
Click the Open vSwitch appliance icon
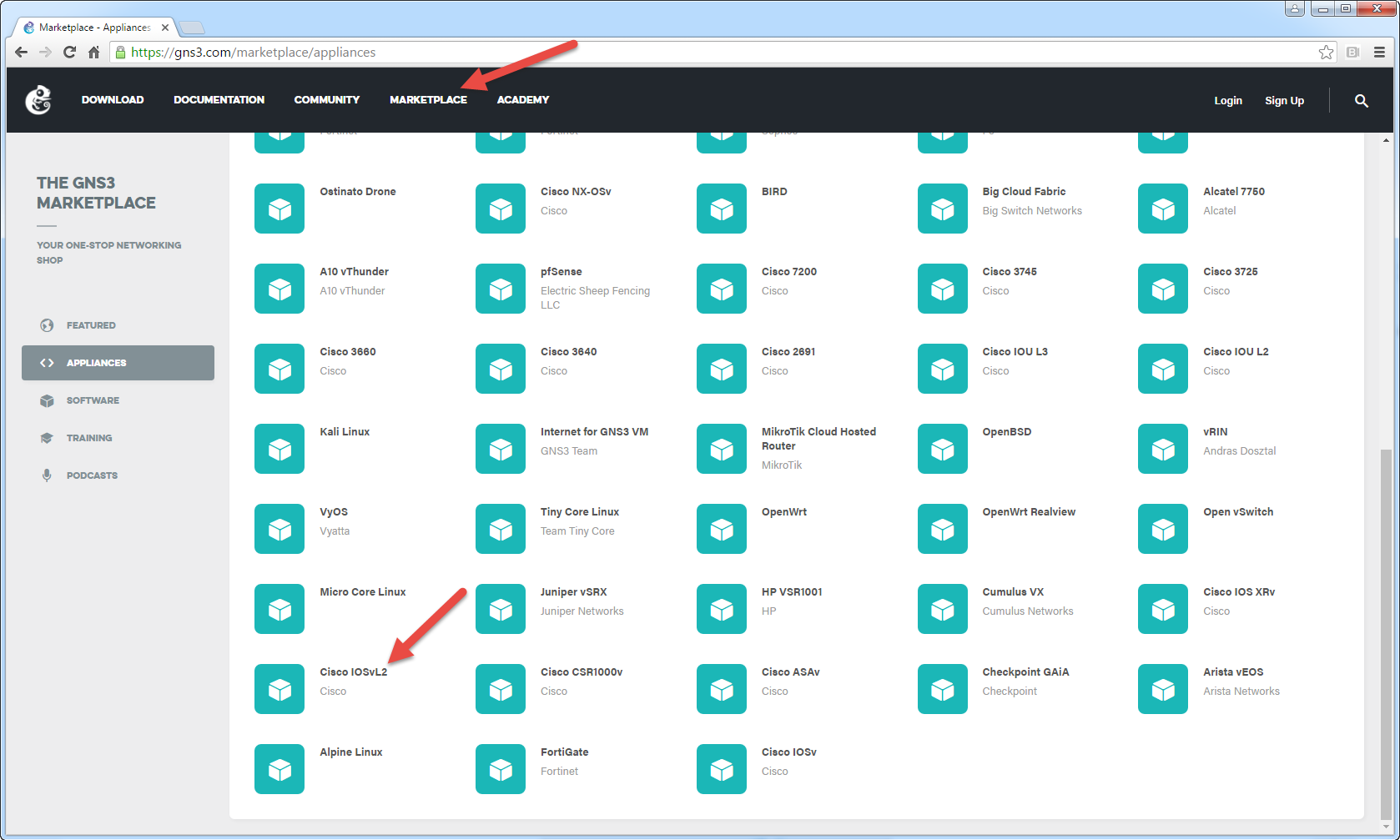click(x=1163, y=529)
